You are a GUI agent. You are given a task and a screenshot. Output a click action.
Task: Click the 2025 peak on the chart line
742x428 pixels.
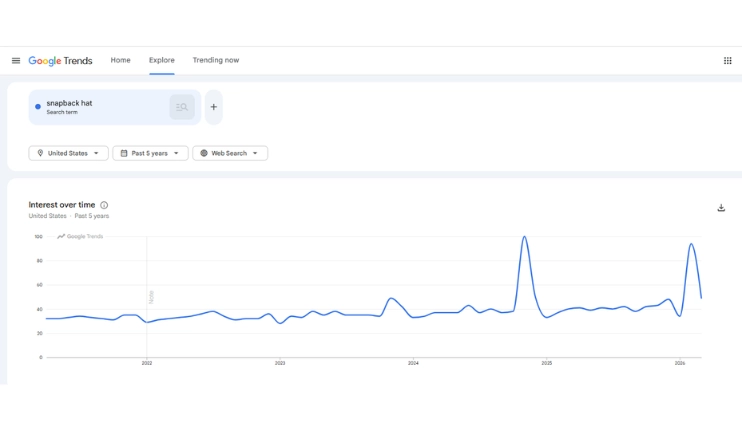click(x=524, y=237)
